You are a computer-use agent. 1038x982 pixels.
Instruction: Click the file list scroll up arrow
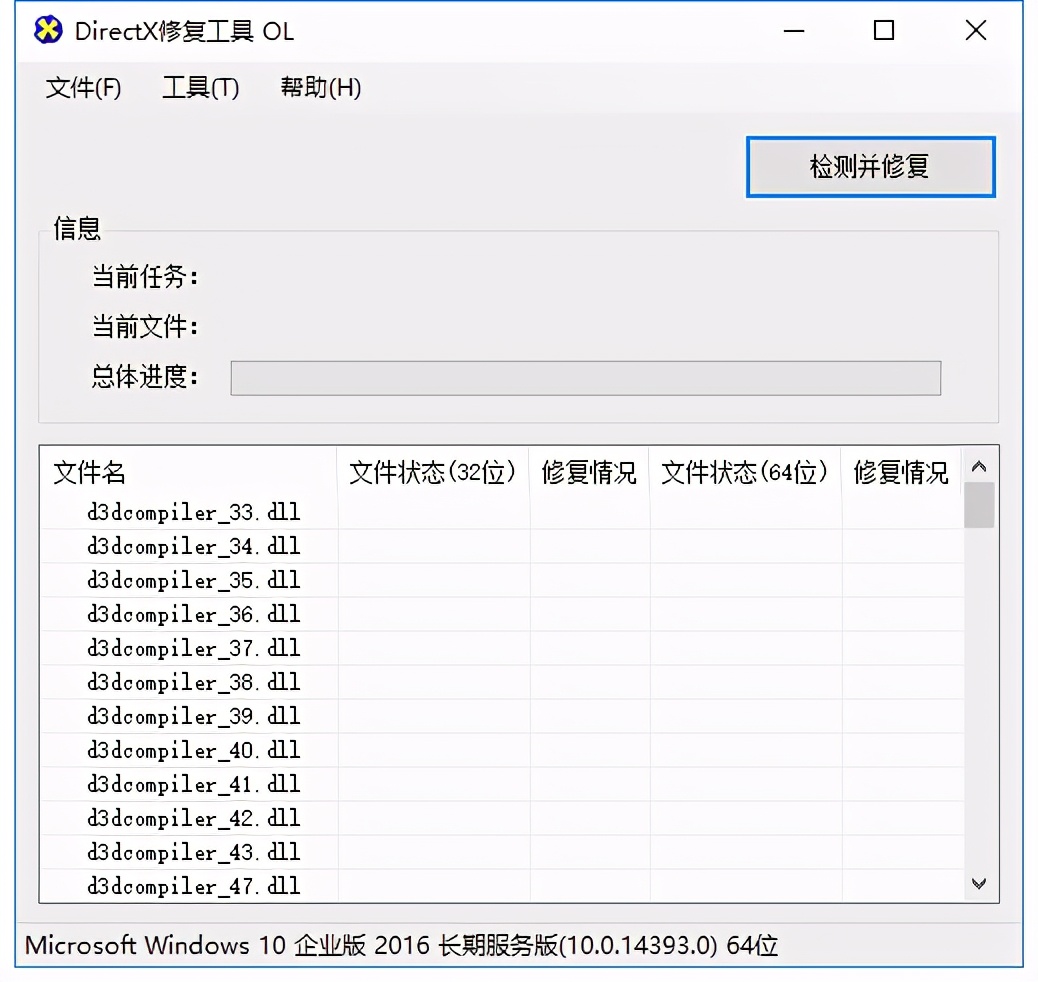979,467
